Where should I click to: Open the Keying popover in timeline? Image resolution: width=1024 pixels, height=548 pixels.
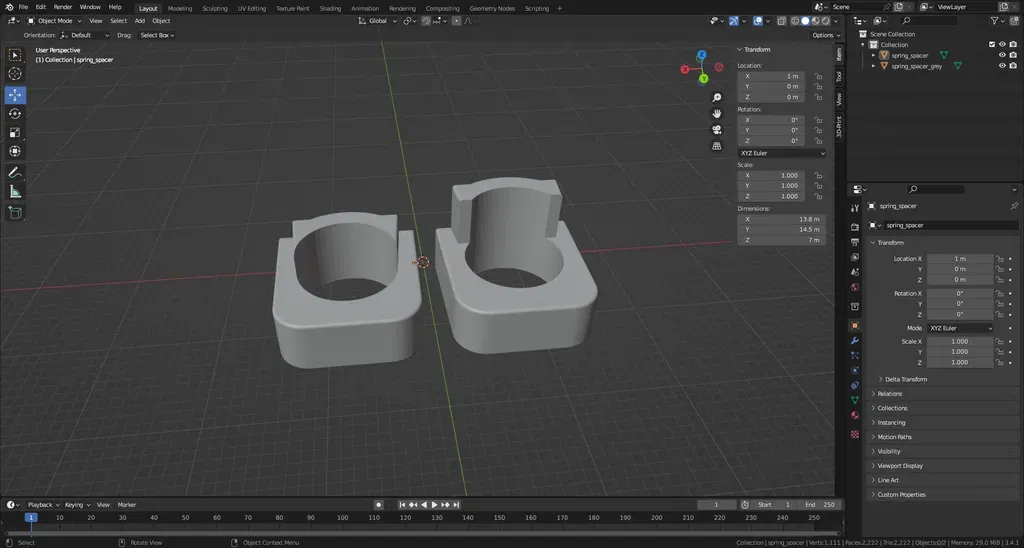pos(76,505)
